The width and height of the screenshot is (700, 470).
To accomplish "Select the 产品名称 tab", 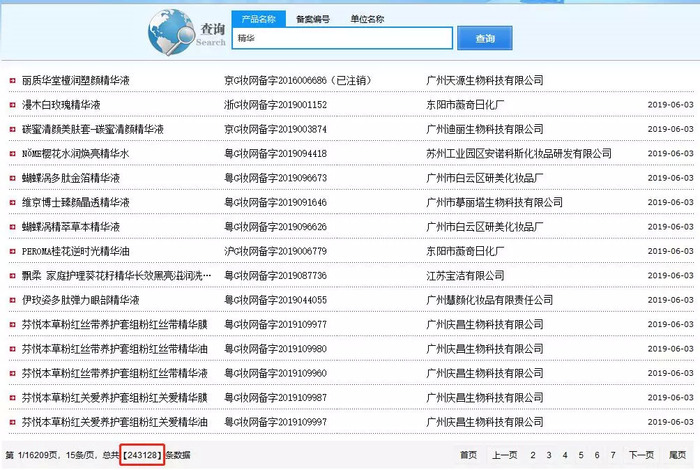I will tap(258, 19).
